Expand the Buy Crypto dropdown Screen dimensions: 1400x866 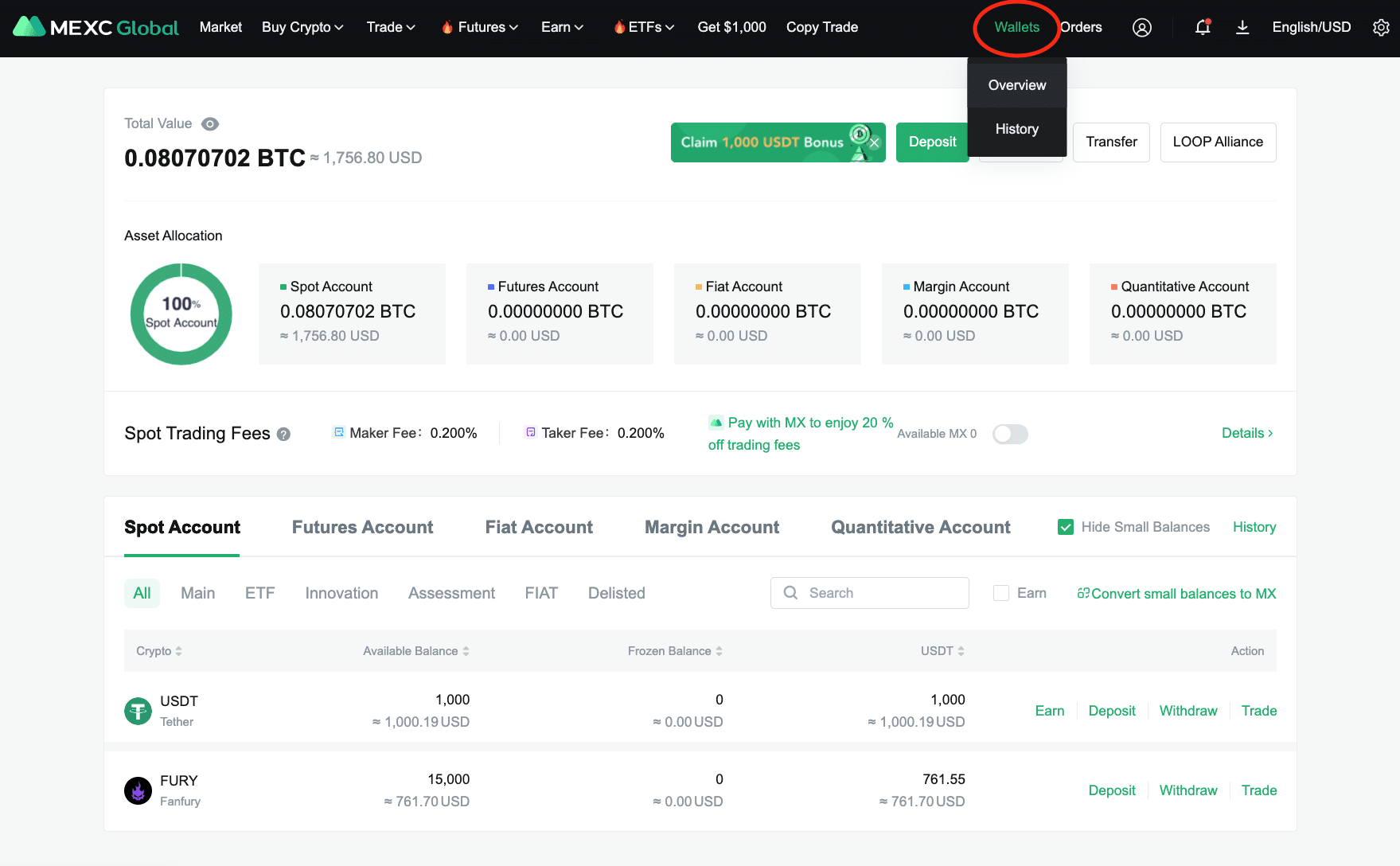coord(302,27)
